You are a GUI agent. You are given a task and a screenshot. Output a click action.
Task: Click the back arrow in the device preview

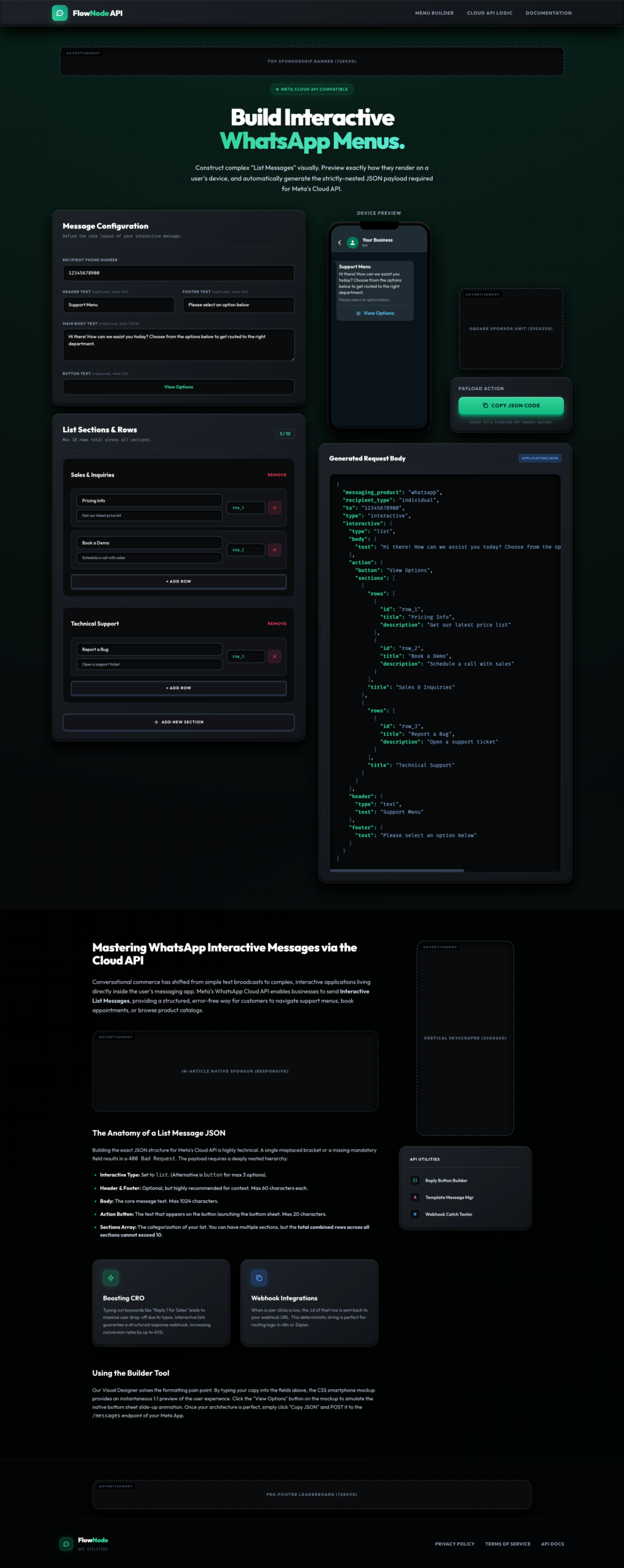coord(340,243)
